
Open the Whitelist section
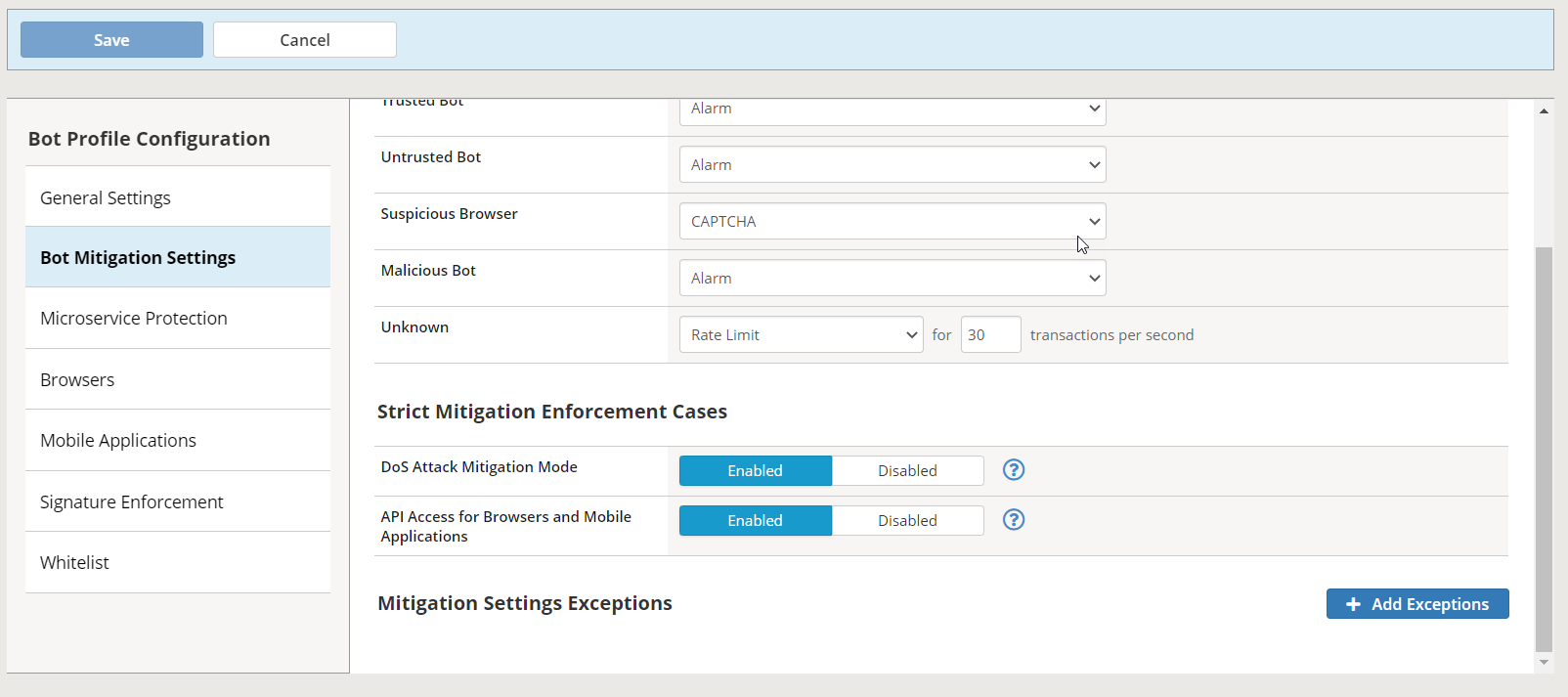coord(178,563)
